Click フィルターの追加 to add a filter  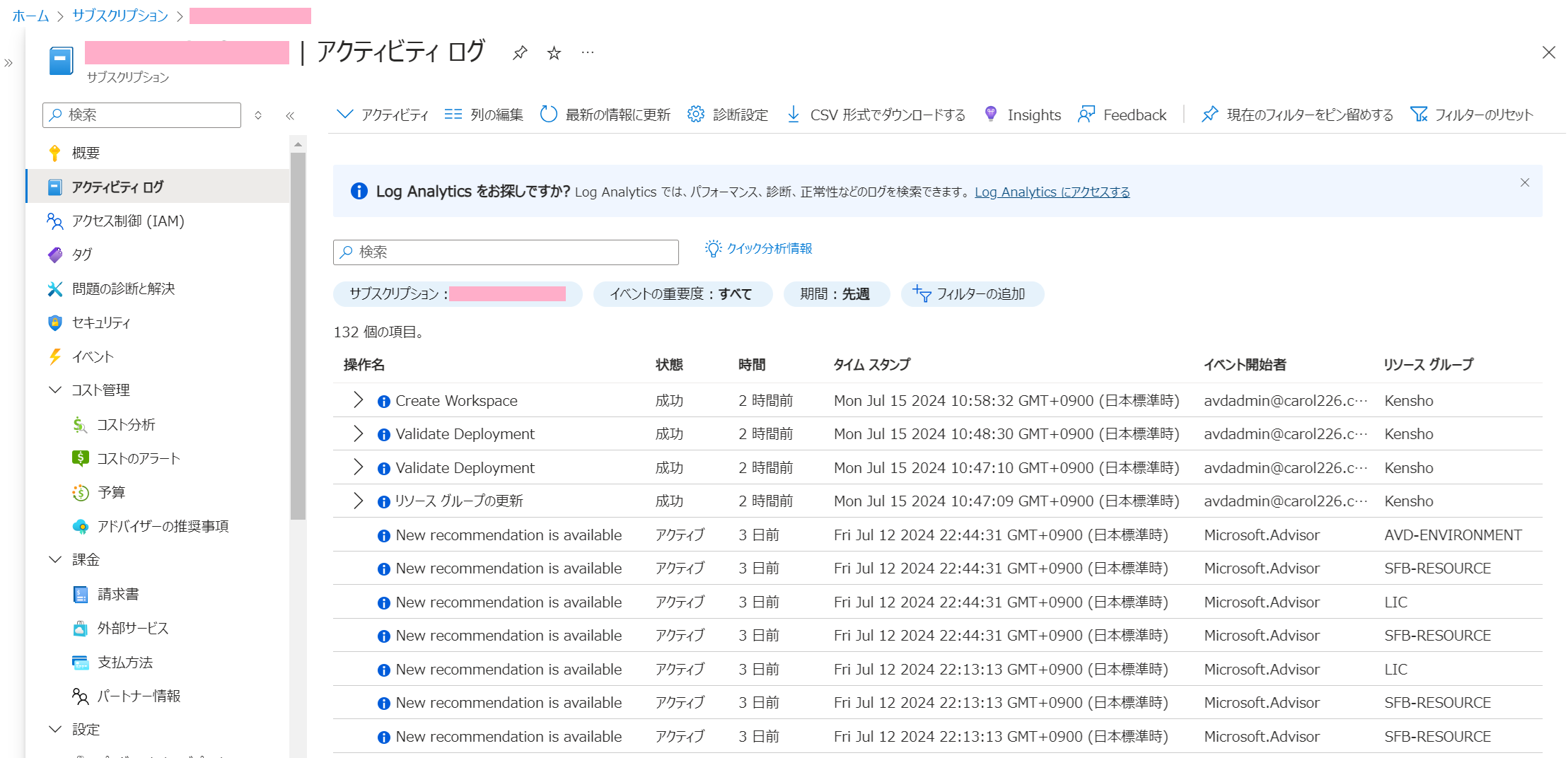[972, 294]
